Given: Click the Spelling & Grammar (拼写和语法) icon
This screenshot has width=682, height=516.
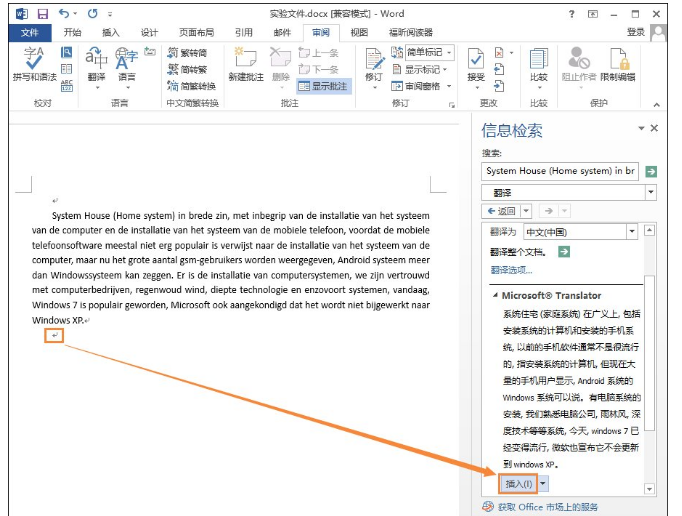Looking at the screenshot, I should click(x=34, y=64).
